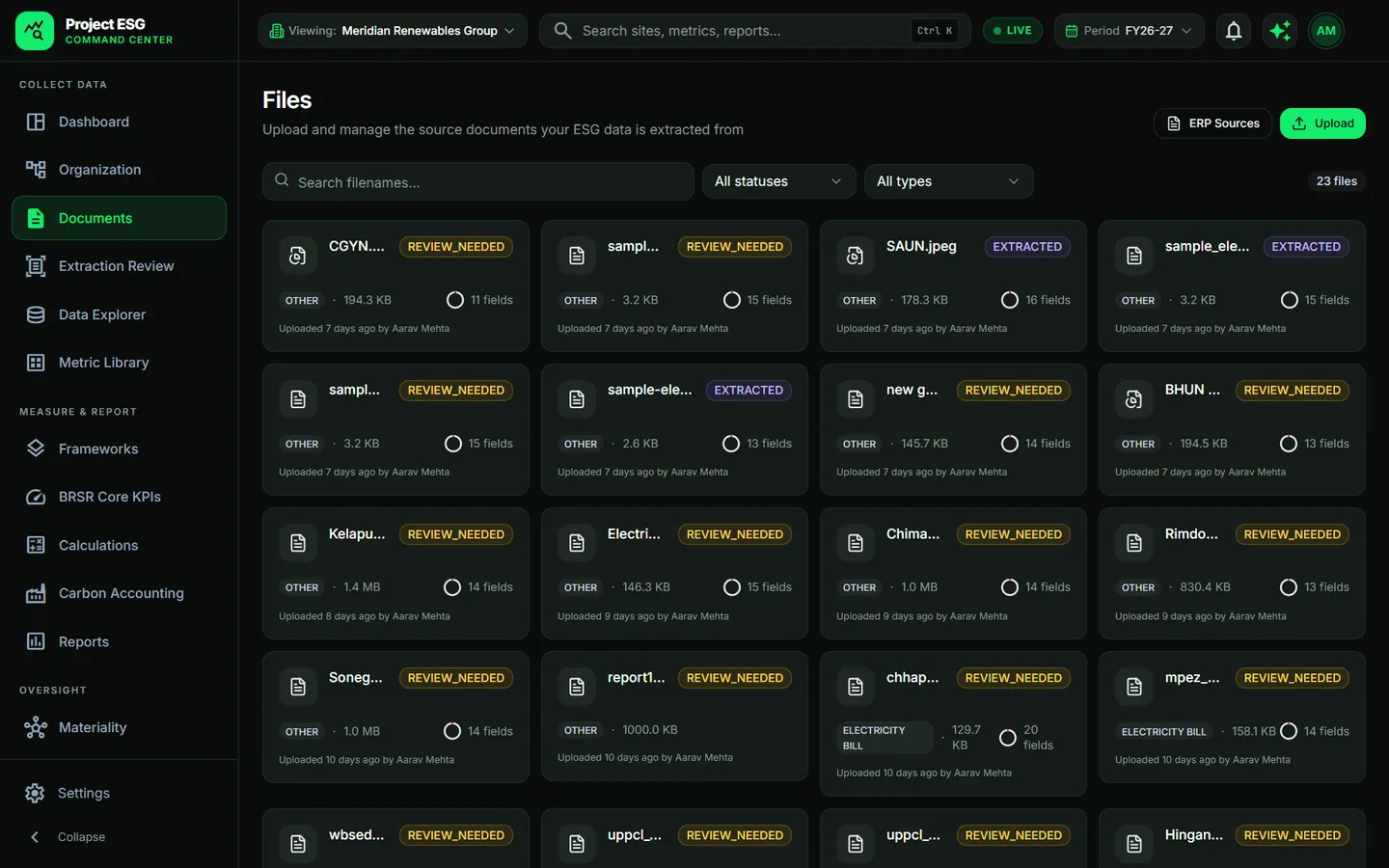
Task: Click the EXTRACTED badge on sample-ele... card
Action: 749,391
